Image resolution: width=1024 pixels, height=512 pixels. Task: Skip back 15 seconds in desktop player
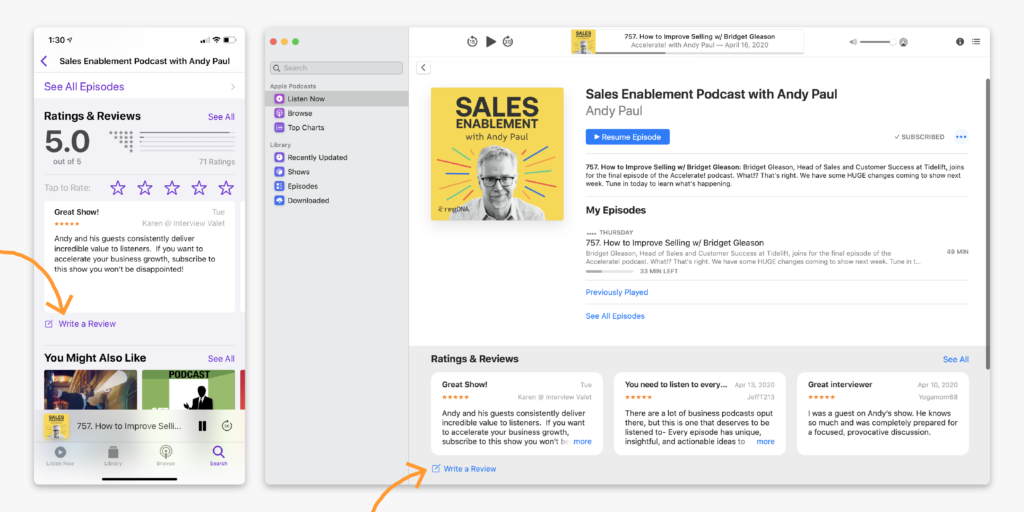coord(472,42)
